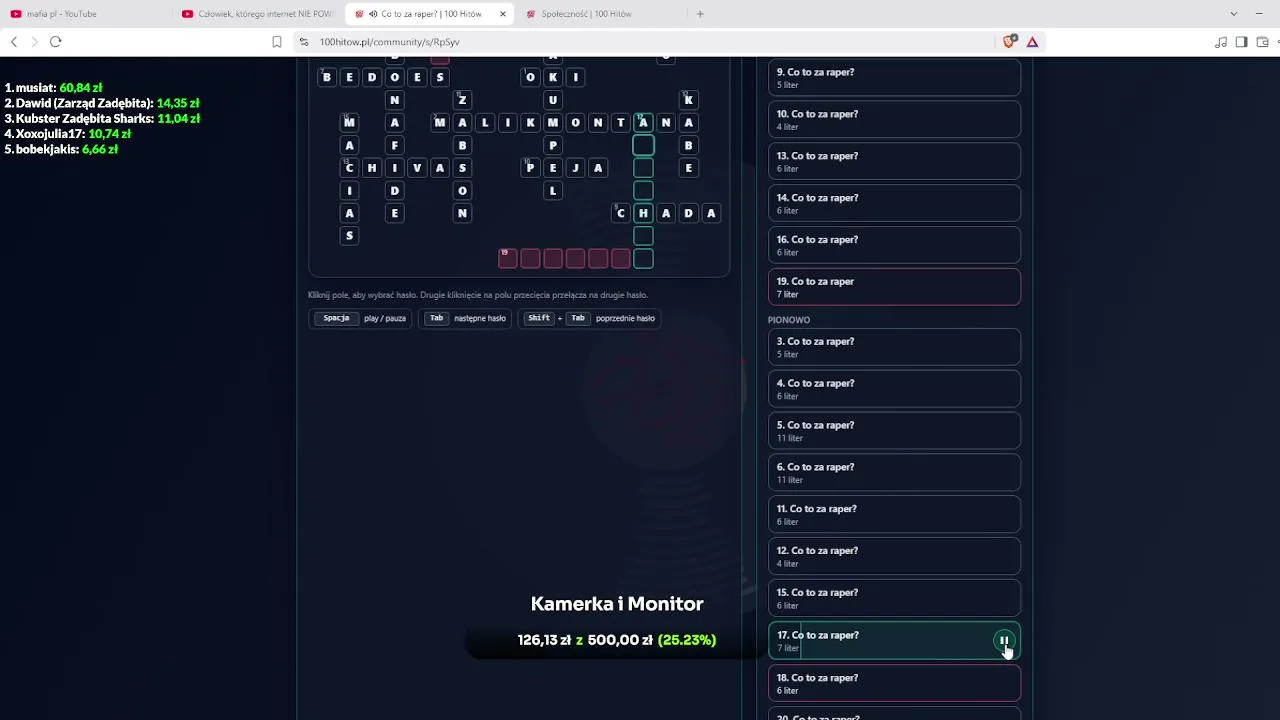The image size is (1280, 720).
Task: Click the 'poprzednie hasło' hint label
Action: click(625, 318)
